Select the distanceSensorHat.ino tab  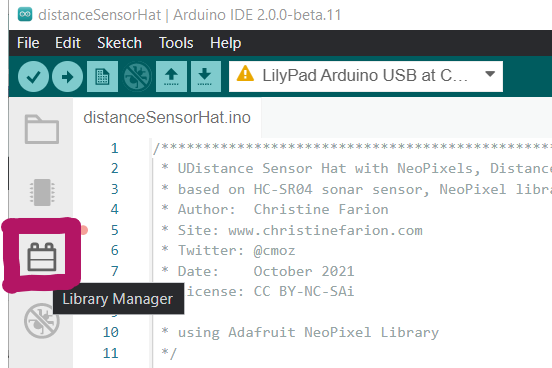point(167,118)
